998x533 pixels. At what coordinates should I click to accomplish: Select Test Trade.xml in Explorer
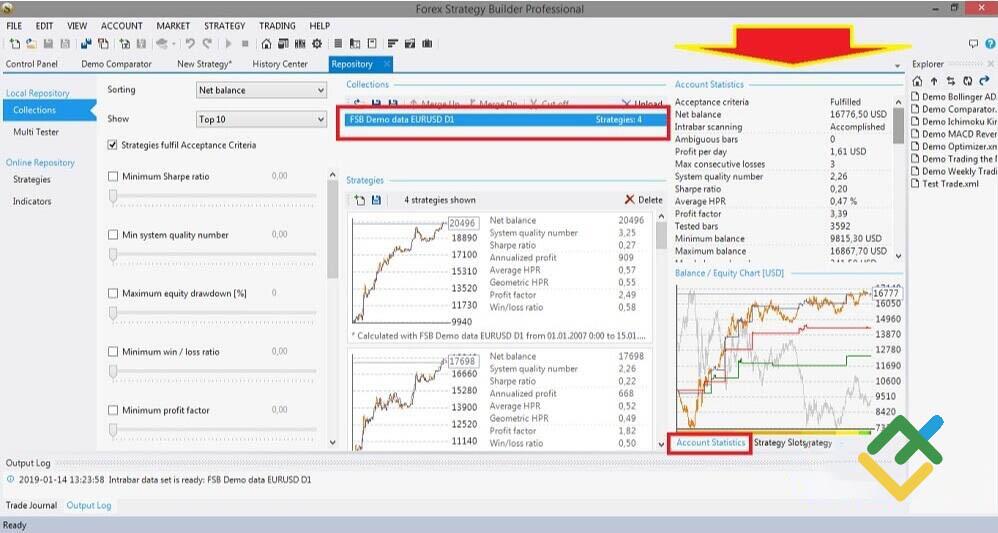[945, 184]
